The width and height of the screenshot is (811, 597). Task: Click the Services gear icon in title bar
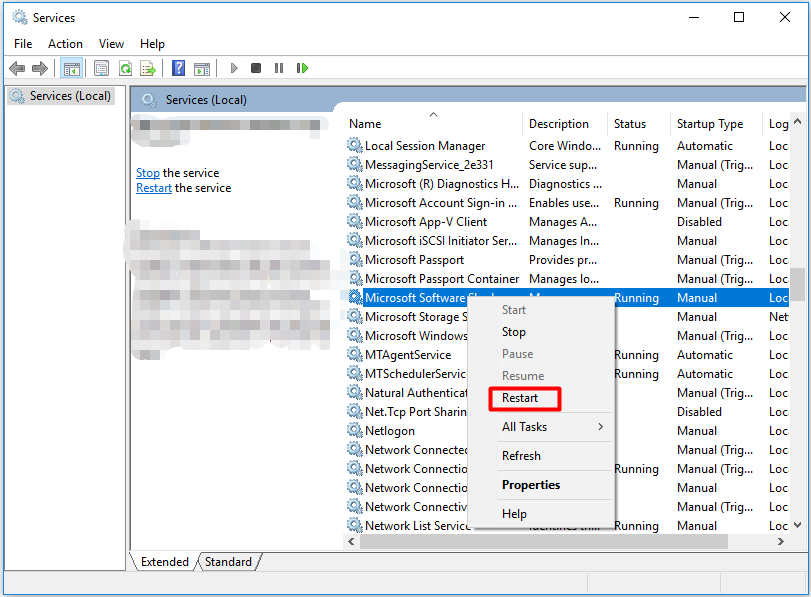coord(20,17)
